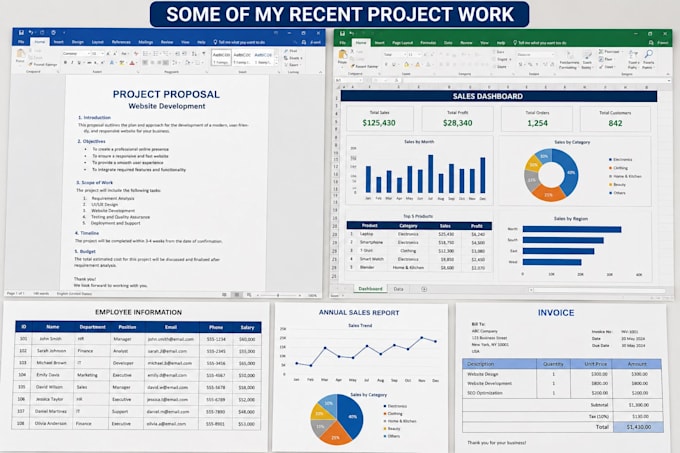The image size is (680, 453).
Task: Click the new sheet plus button
Action: tap(424, 289)
